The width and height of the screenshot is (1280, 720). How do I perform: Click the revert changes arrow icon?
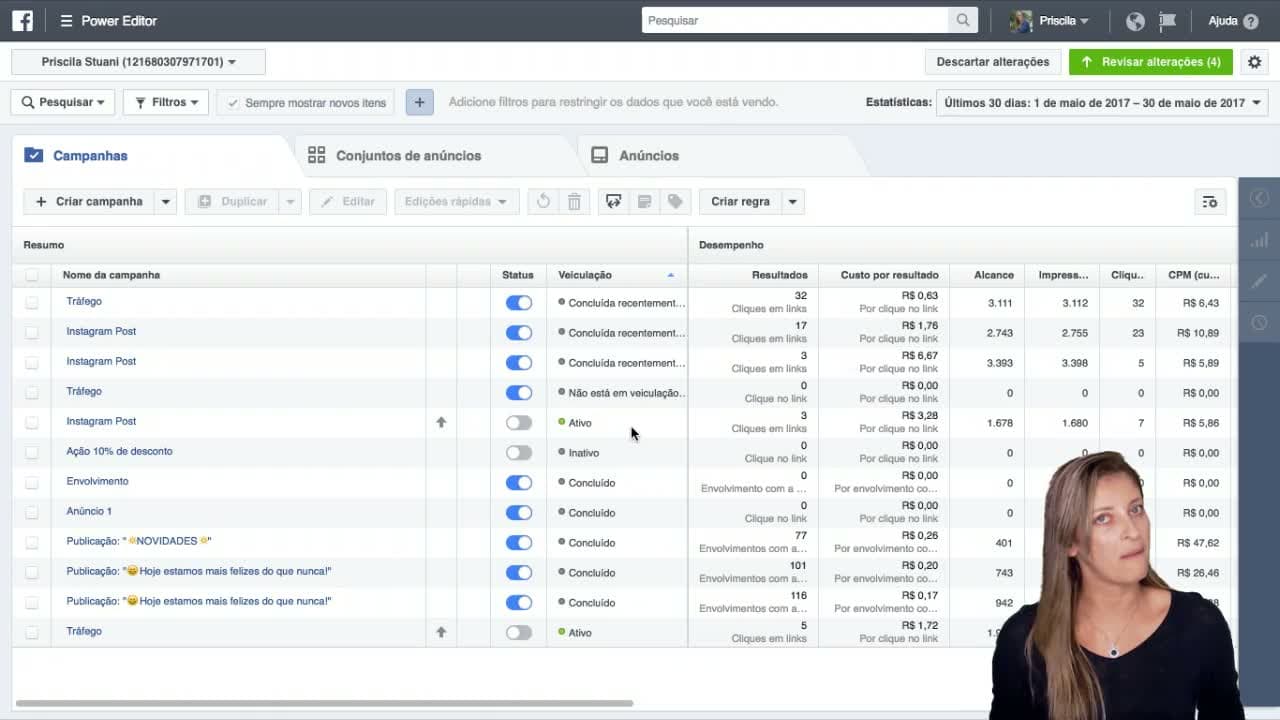click(x=543, y=202)
